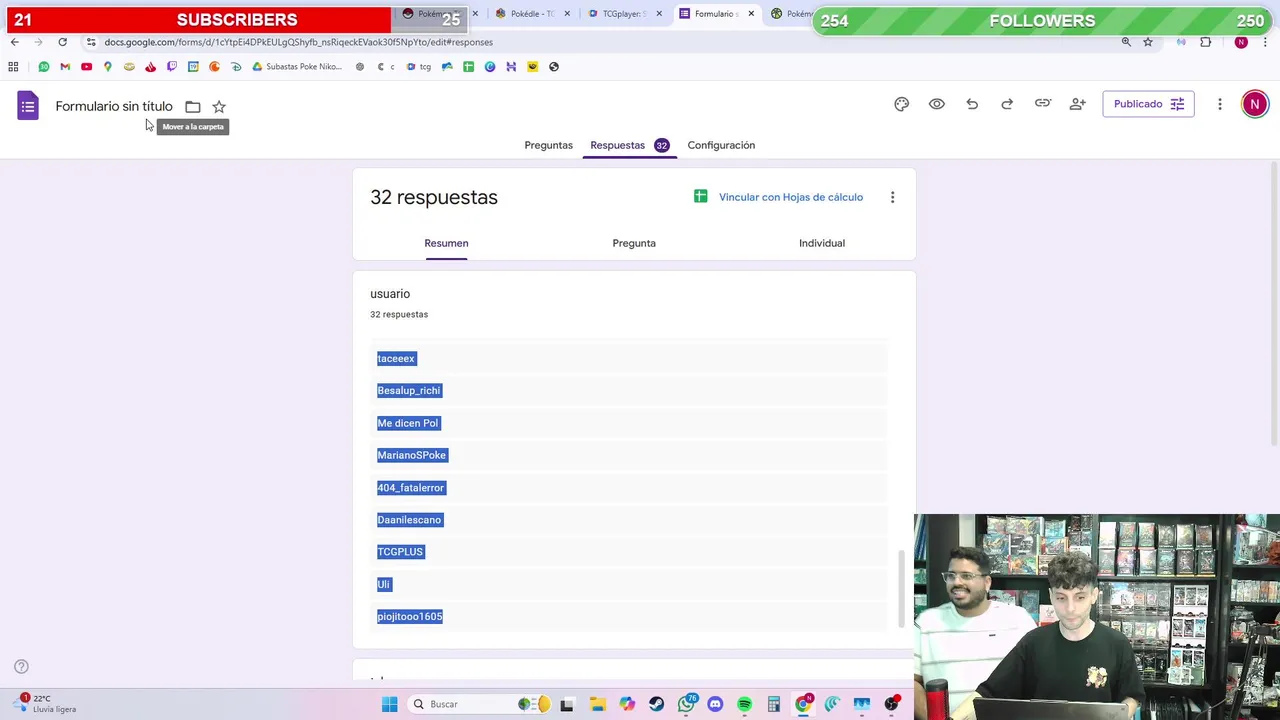Image resolution: width=1280 pixels, height=720 pixels.
Task: Open the browser extensions puzzle icon
Action: click(x=1205, y=42)
